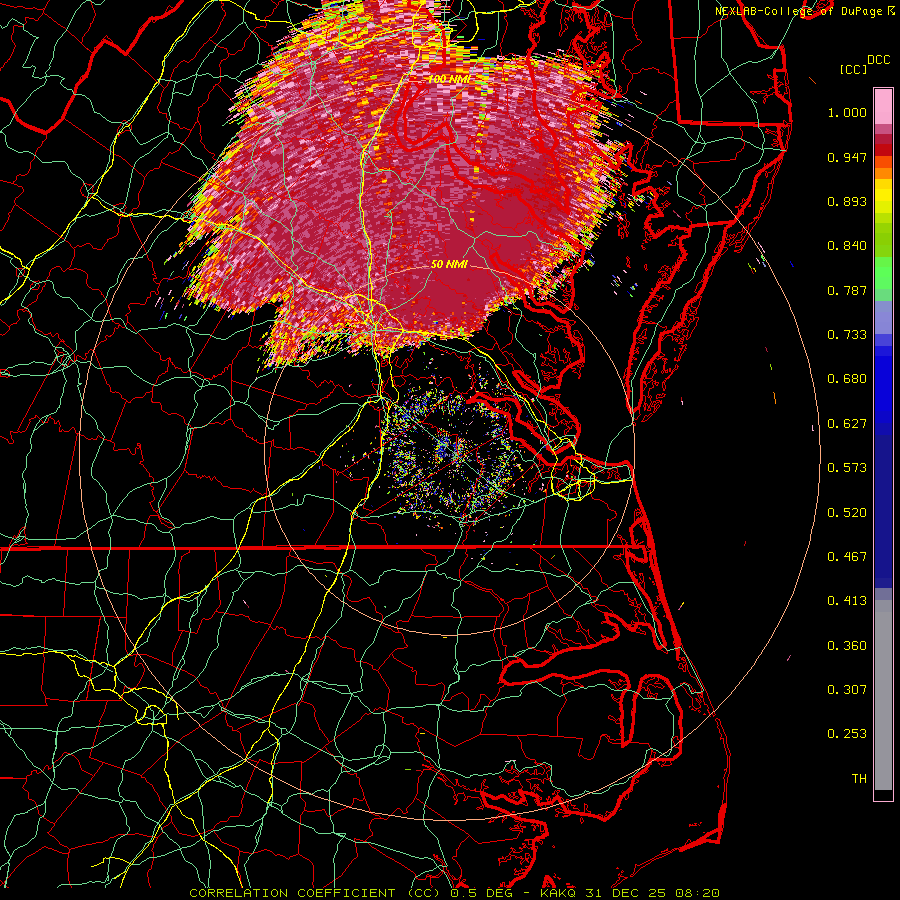
Task: Click the 31 DEC 25 date text
Action: click(624, 893)
